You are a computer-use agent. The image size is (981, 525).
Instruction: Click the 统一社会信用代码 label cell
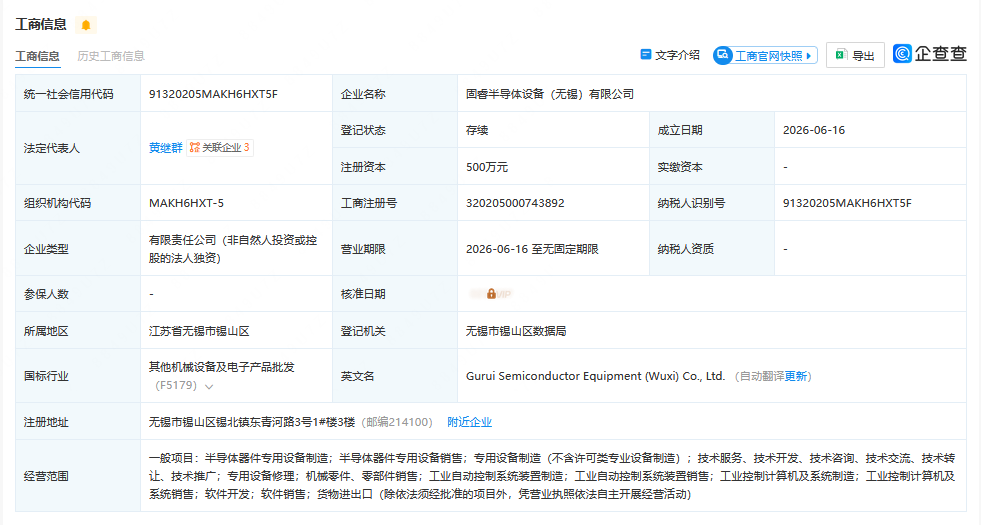78,94
